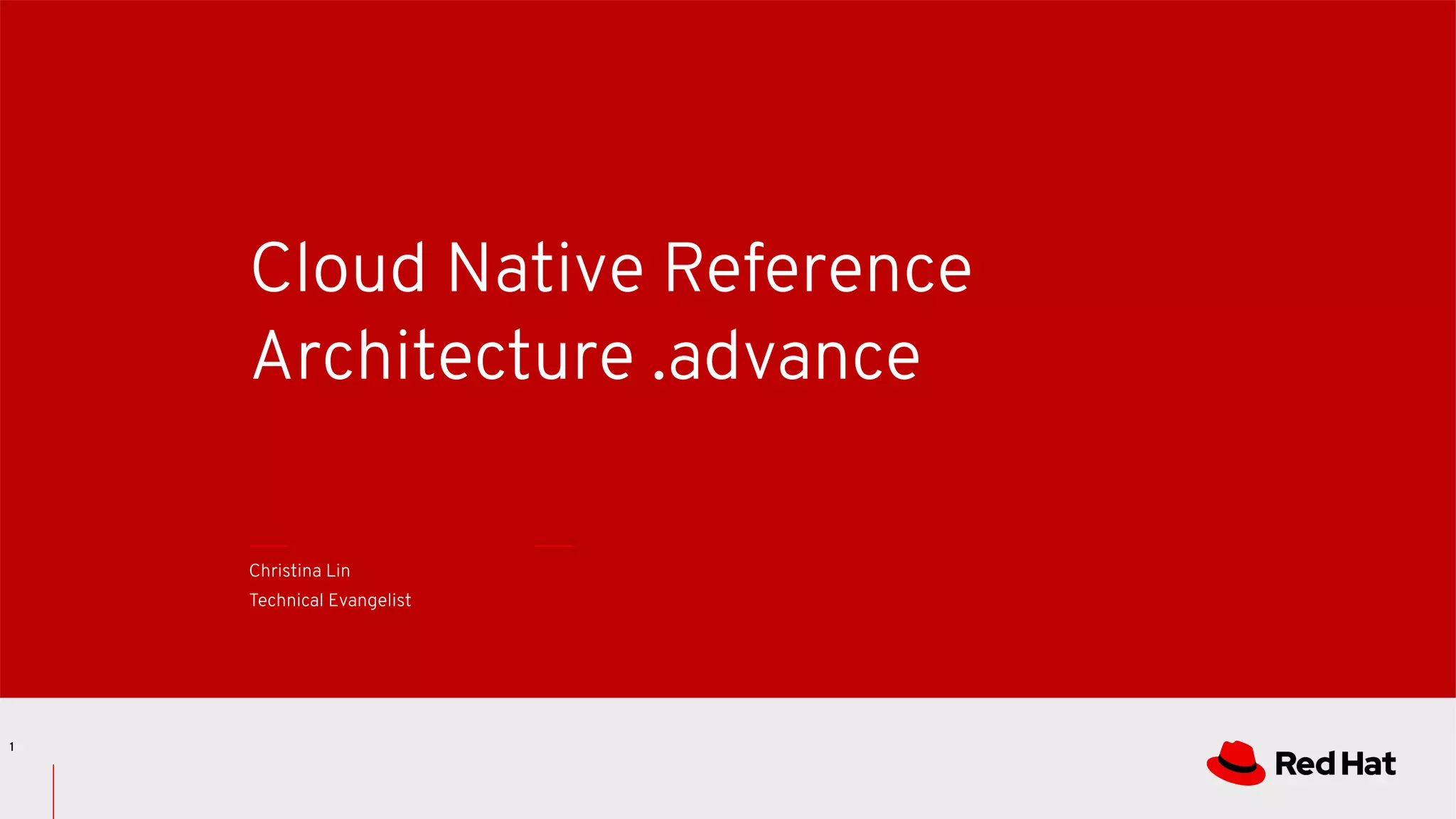
Task: Click the word Technical in the subtitle
Action: click(286, 601)
